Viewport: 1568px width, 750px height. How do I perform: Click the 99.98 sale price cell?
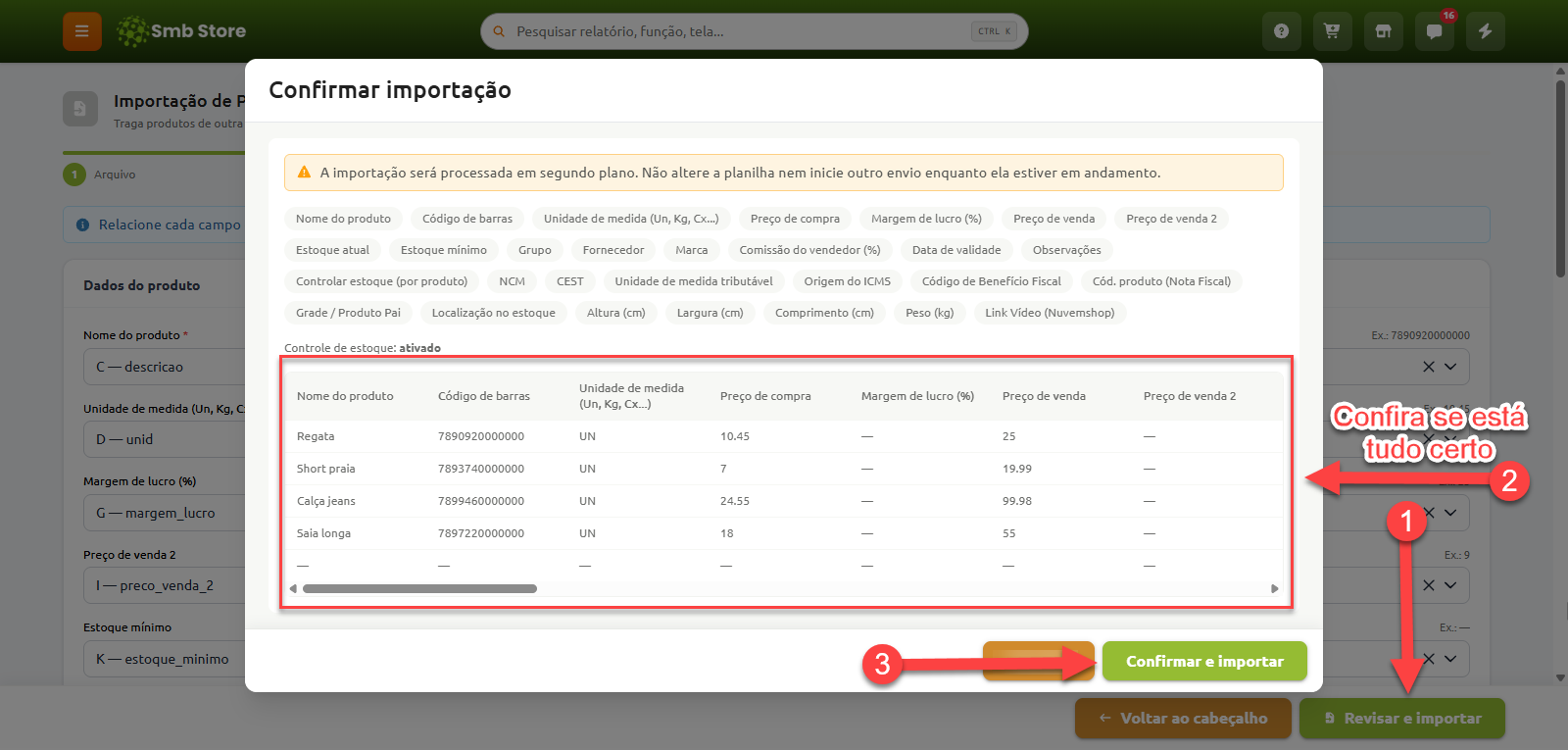click(1016, 501)
